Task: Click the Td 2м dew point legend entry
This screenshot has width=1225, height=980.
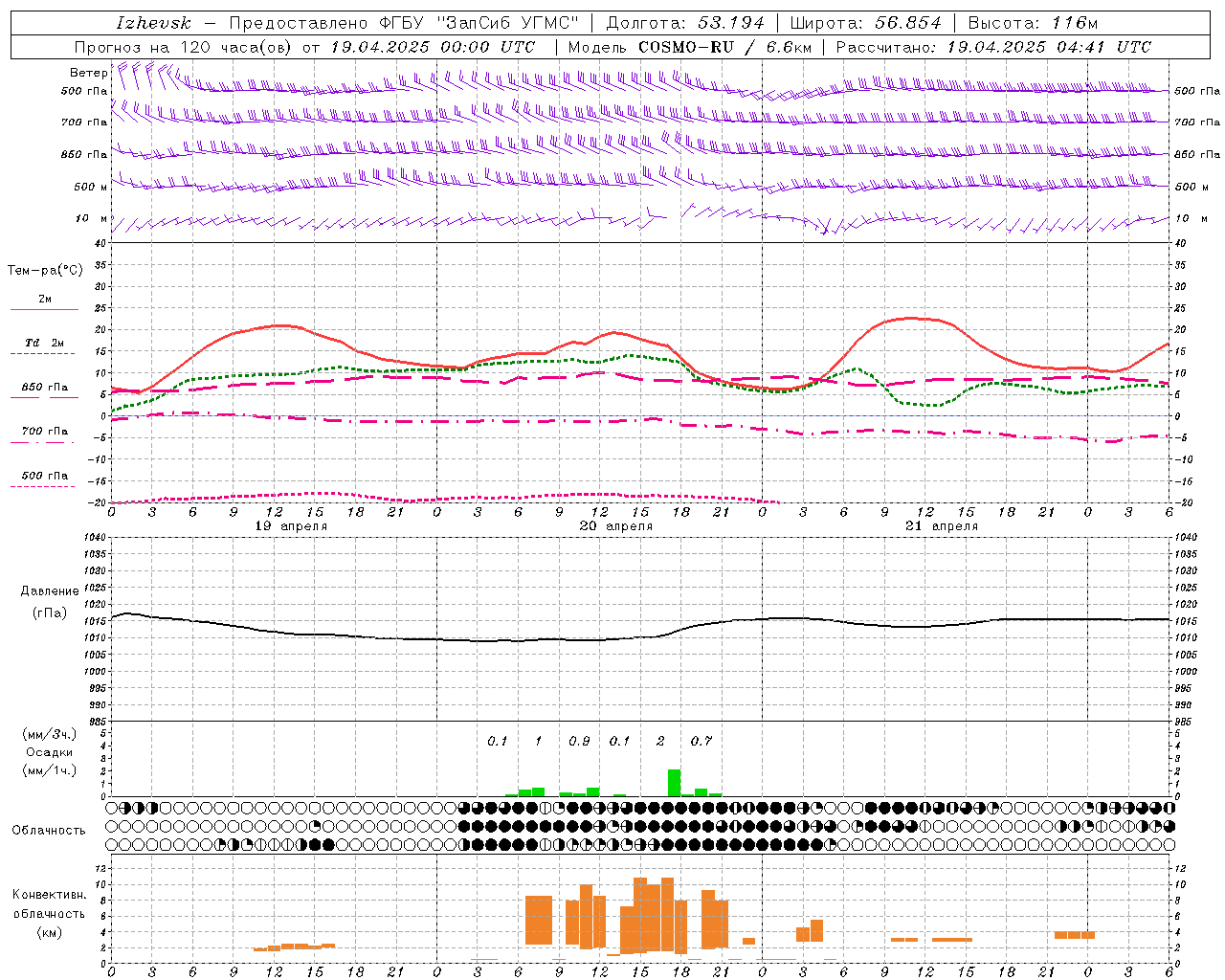Action: coord(45,343)
